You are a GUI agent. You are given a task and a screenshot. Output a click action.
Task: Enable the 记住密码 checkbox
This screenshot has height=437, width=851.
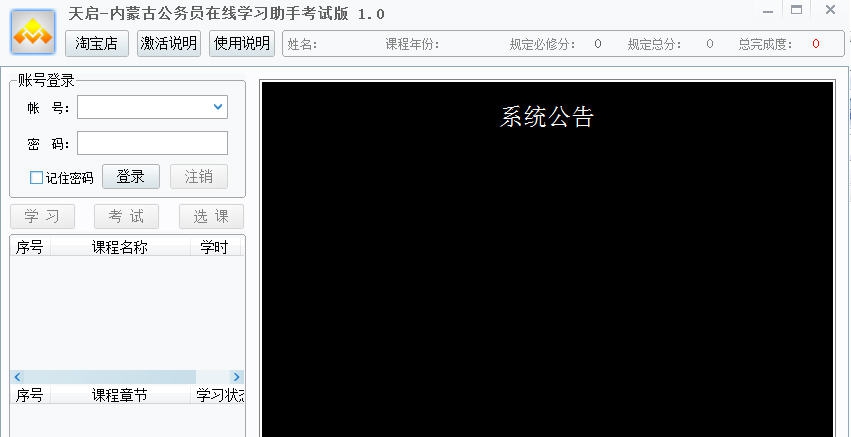(36, 178)
